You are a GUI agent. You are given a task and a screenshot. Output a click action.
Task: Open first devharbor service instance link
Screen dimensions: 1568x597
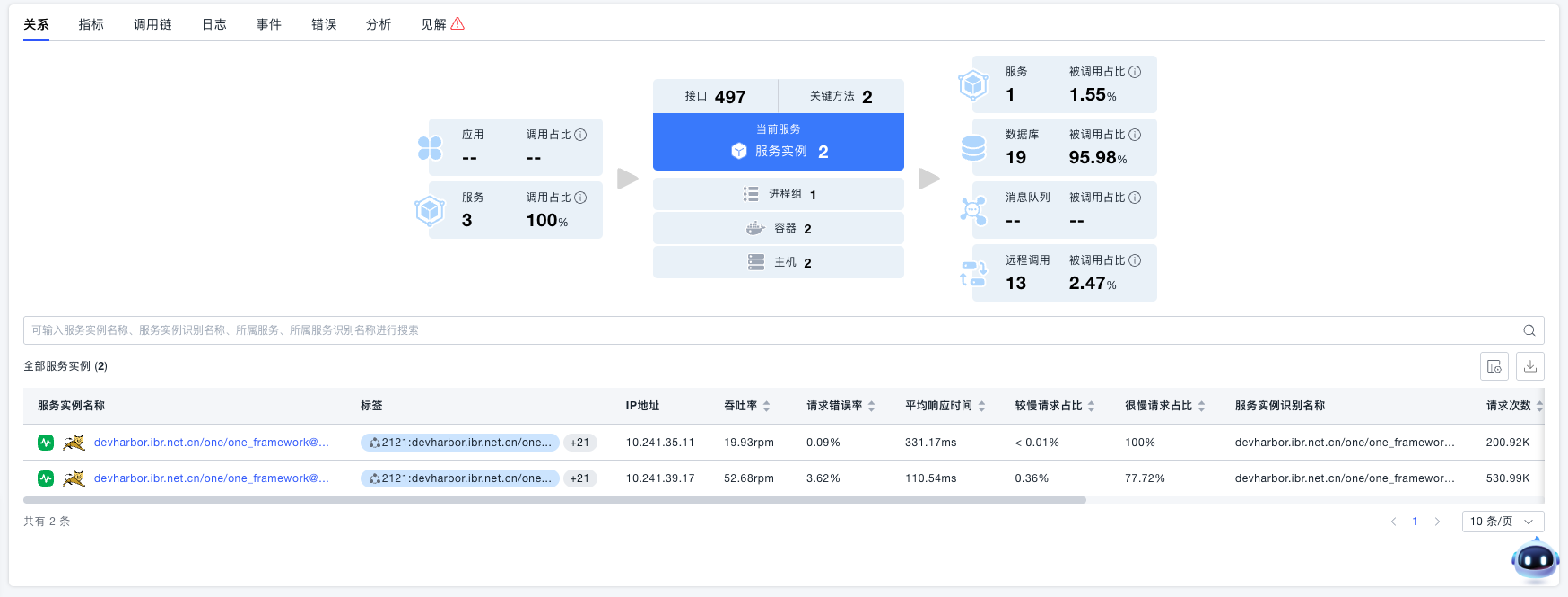211,443
